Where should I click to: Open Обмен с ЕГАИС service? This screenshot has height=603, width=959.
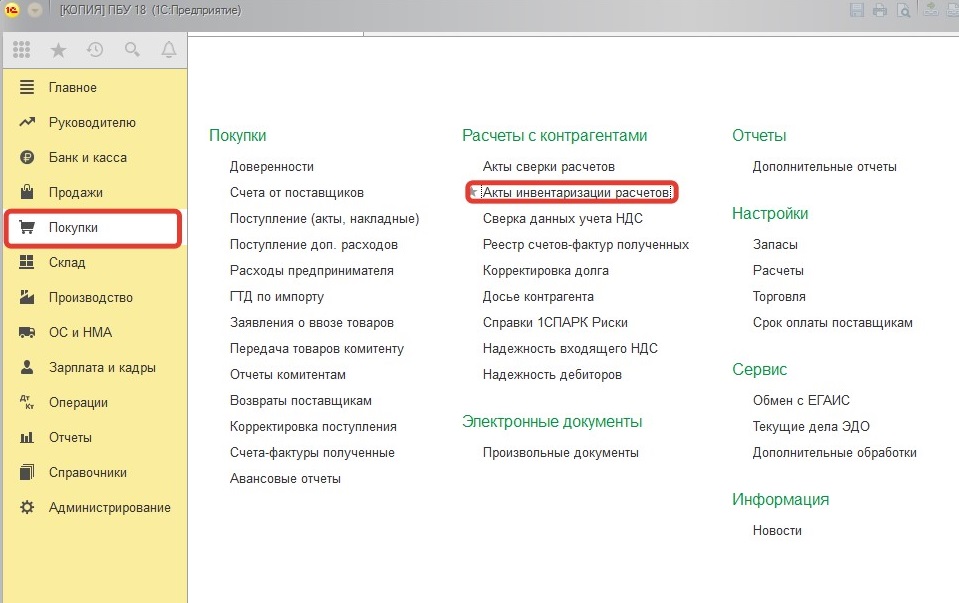[801, 400]
